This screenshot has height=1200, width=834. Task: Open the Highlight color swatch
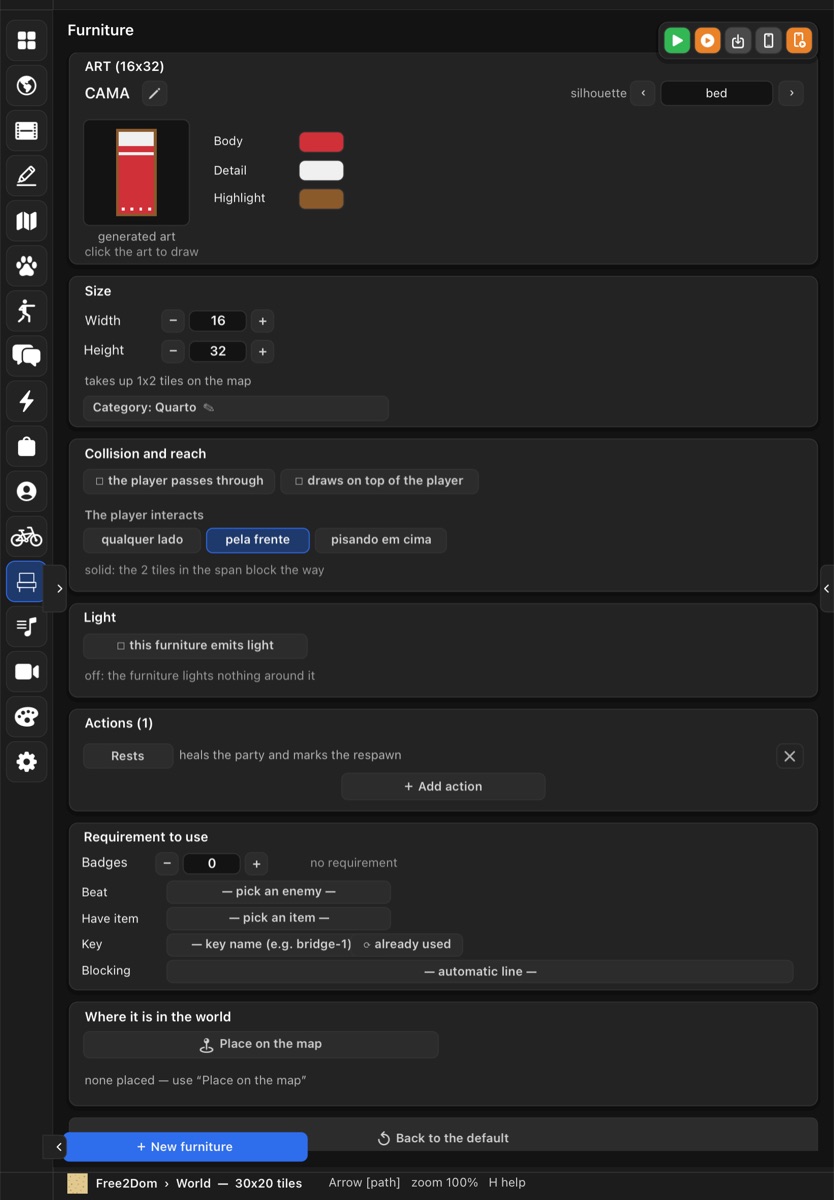point(321,199)
